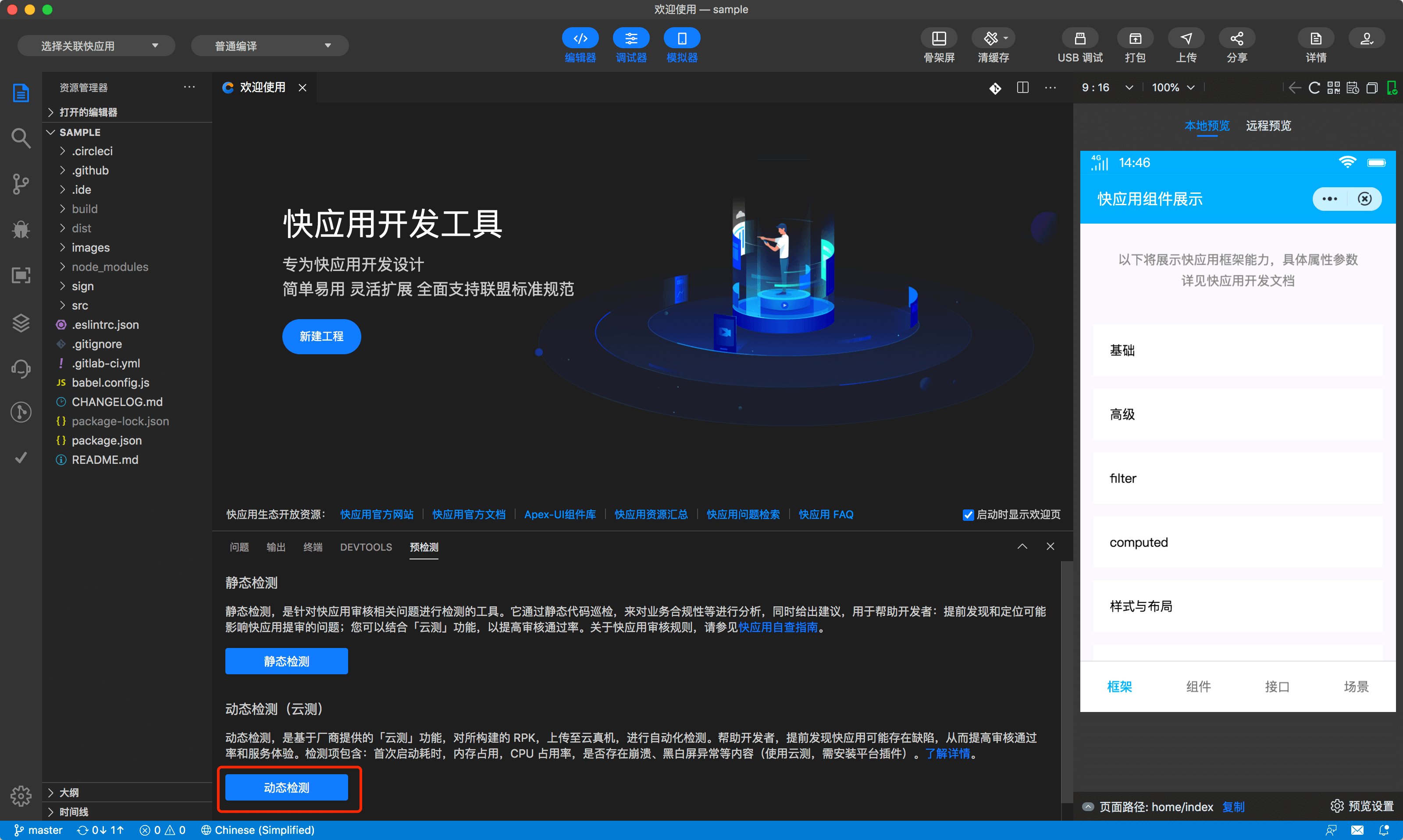Click the debug bug icon in sidebar
Viewport: 1403px width, 840px height.
[21, 229]
